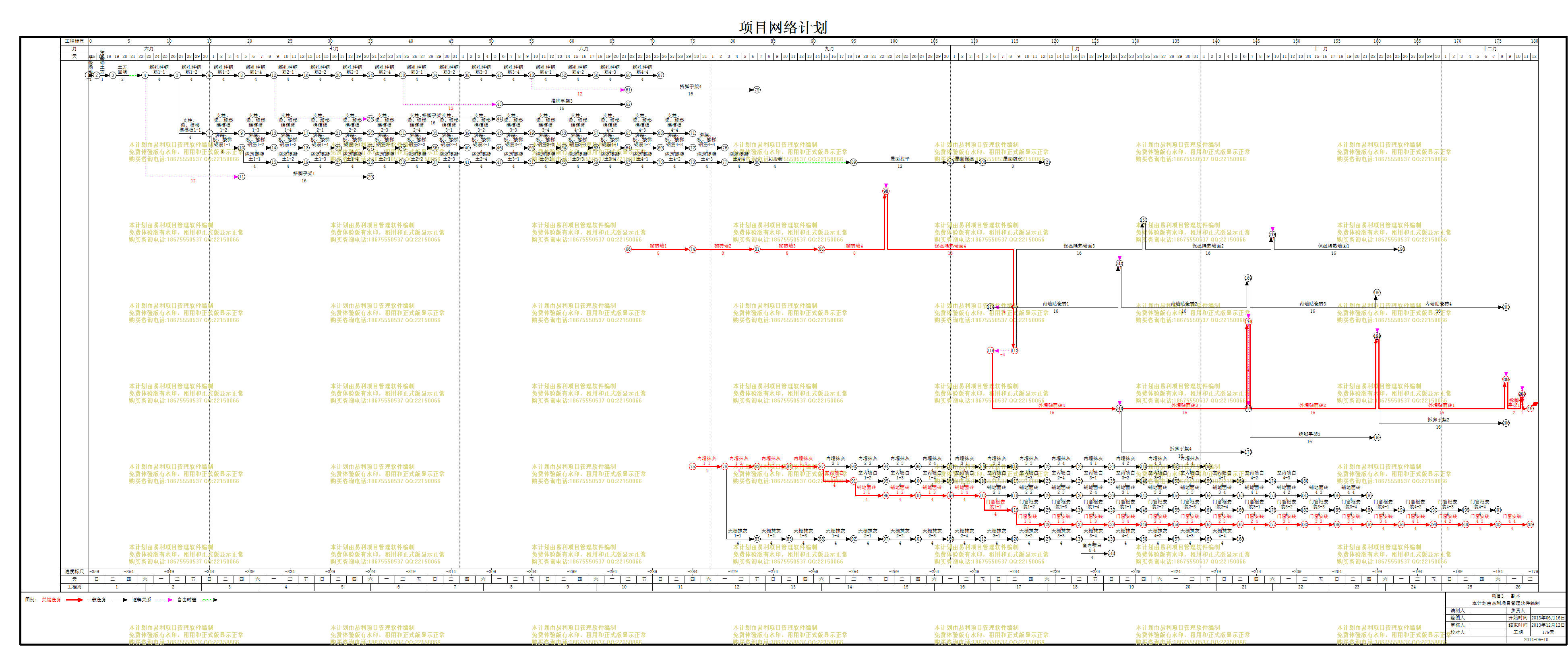Viewport: 1568px width, 646px height.
Task: Select critical task 外墙贴面砖2
Action: coord(1312,405)
